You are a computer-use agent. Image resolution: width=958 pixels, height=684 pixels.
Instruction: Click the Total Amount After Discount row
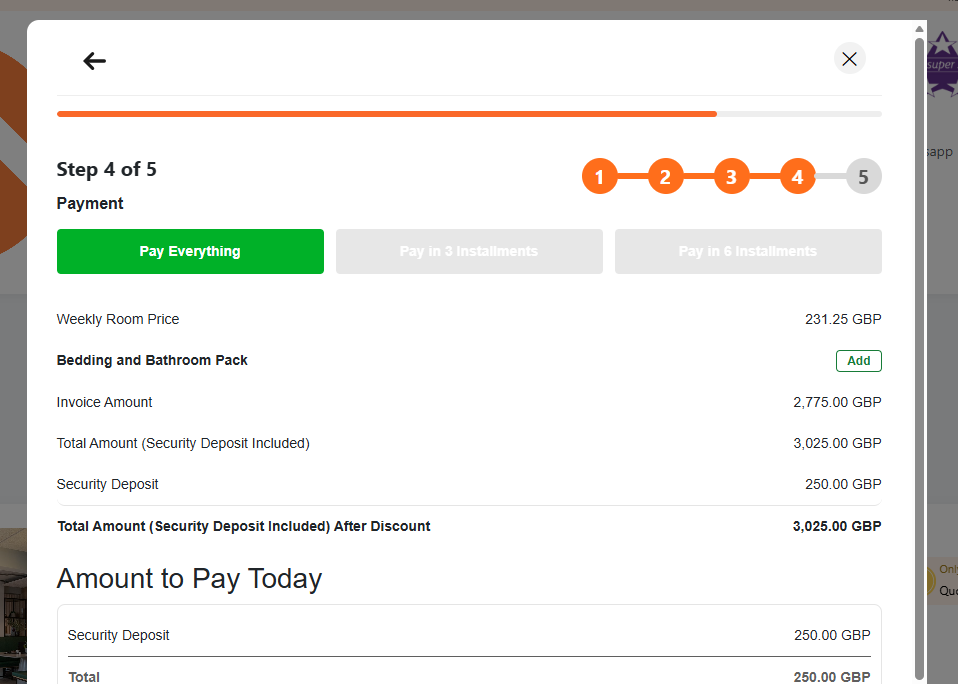(469, 526)
